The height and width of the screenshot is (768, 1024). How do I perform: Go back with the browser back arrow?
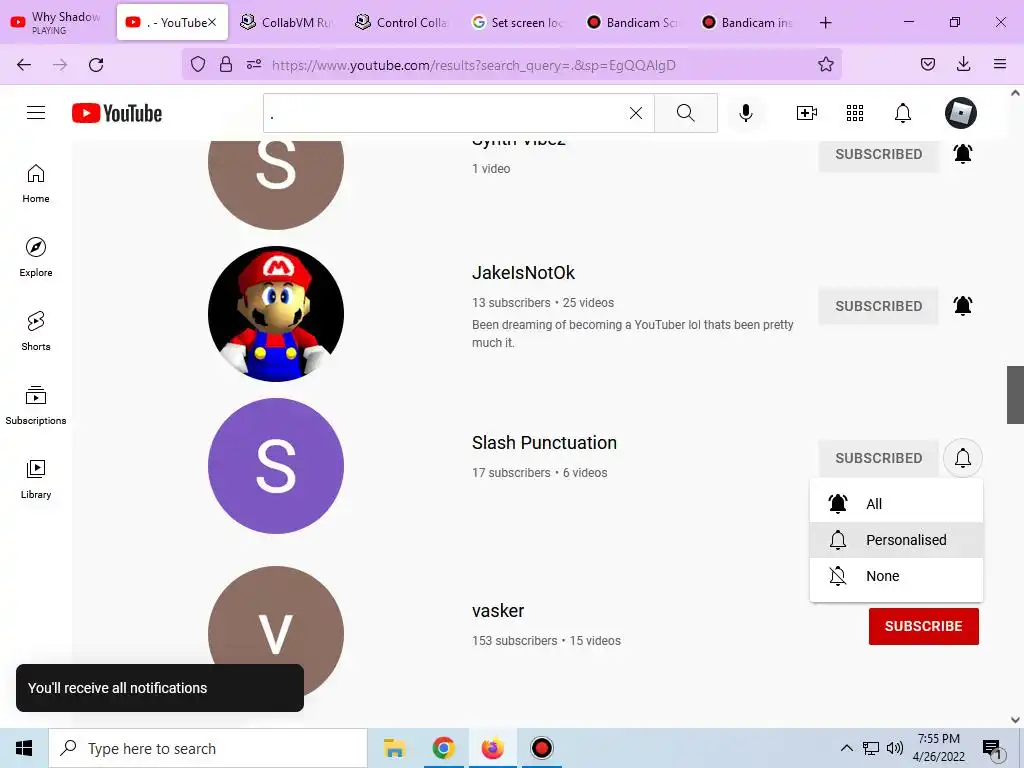click(x=24, y=65)
